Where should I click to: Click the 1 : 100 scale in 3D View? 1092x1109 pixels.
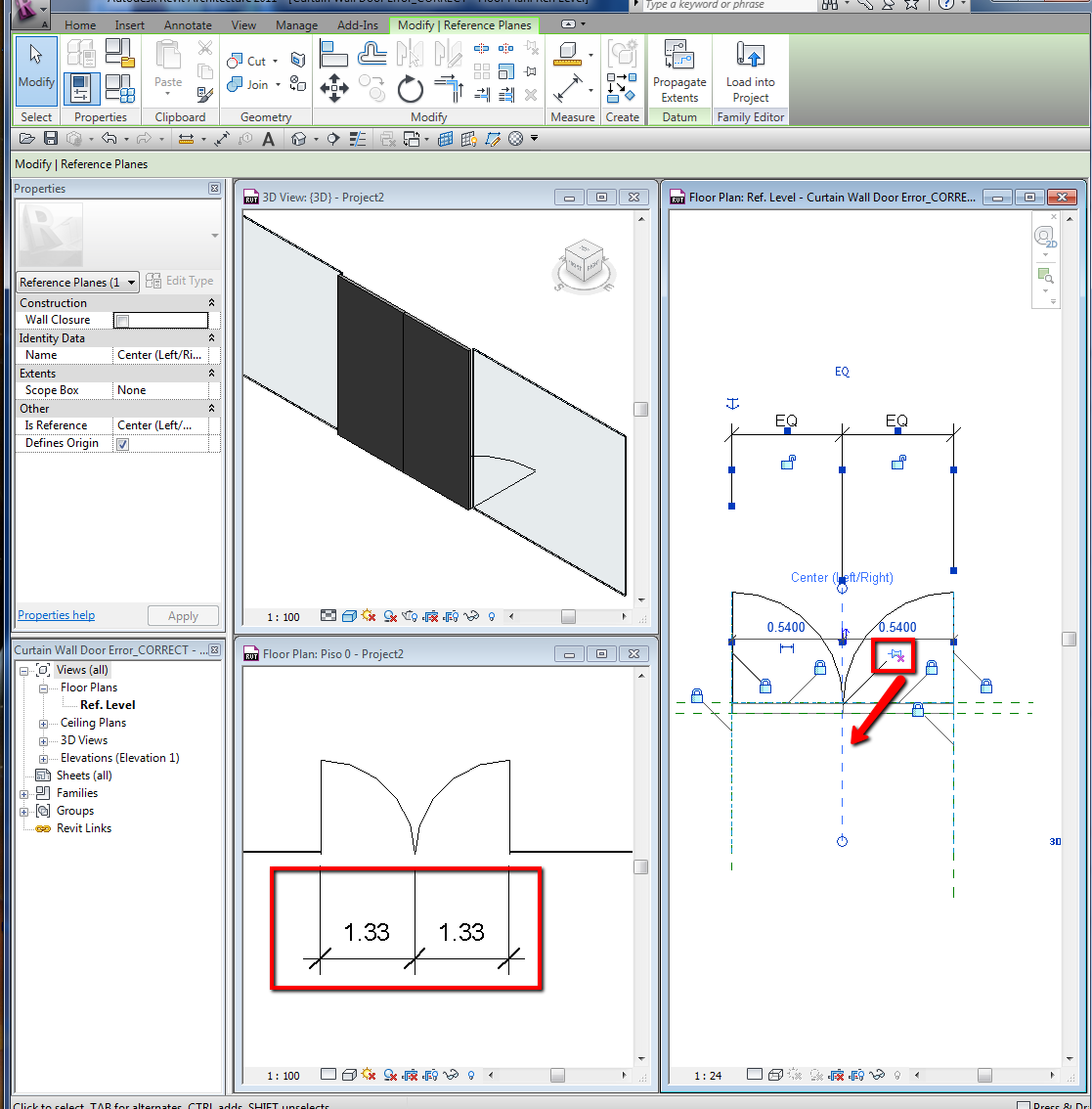click(283, 617)
